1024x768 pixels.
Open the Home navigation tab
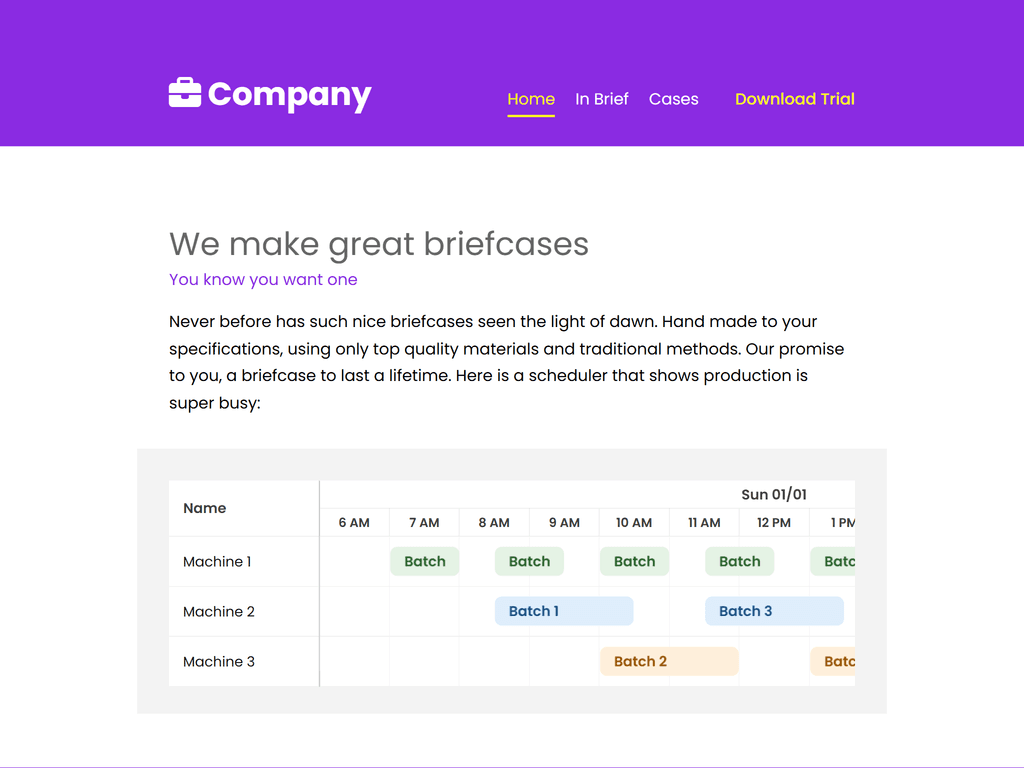pyautogui.click(x=531, y=99)
